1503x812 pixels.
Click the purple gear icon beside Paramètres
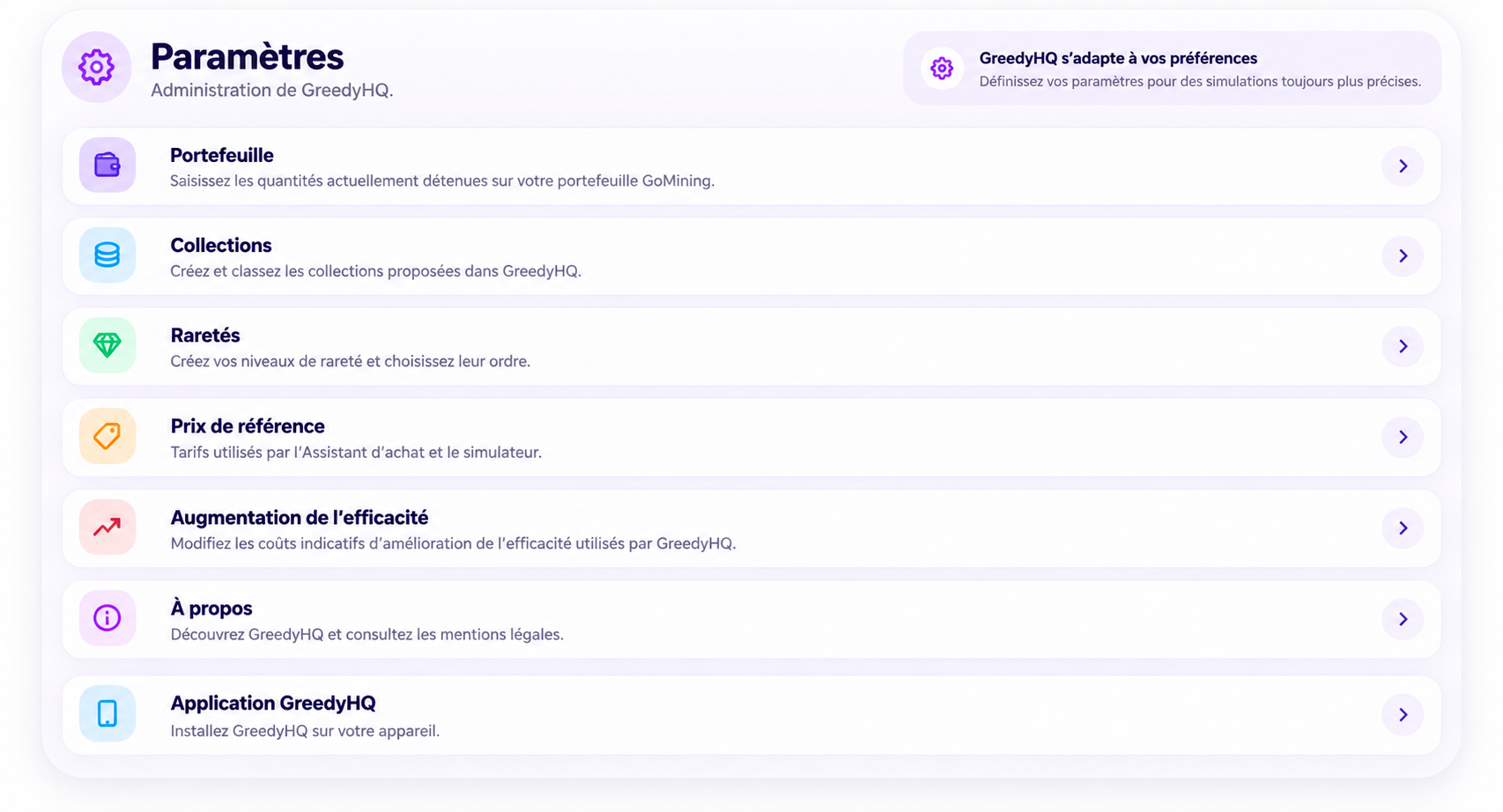pyautogui.click(x=96, y=67)
